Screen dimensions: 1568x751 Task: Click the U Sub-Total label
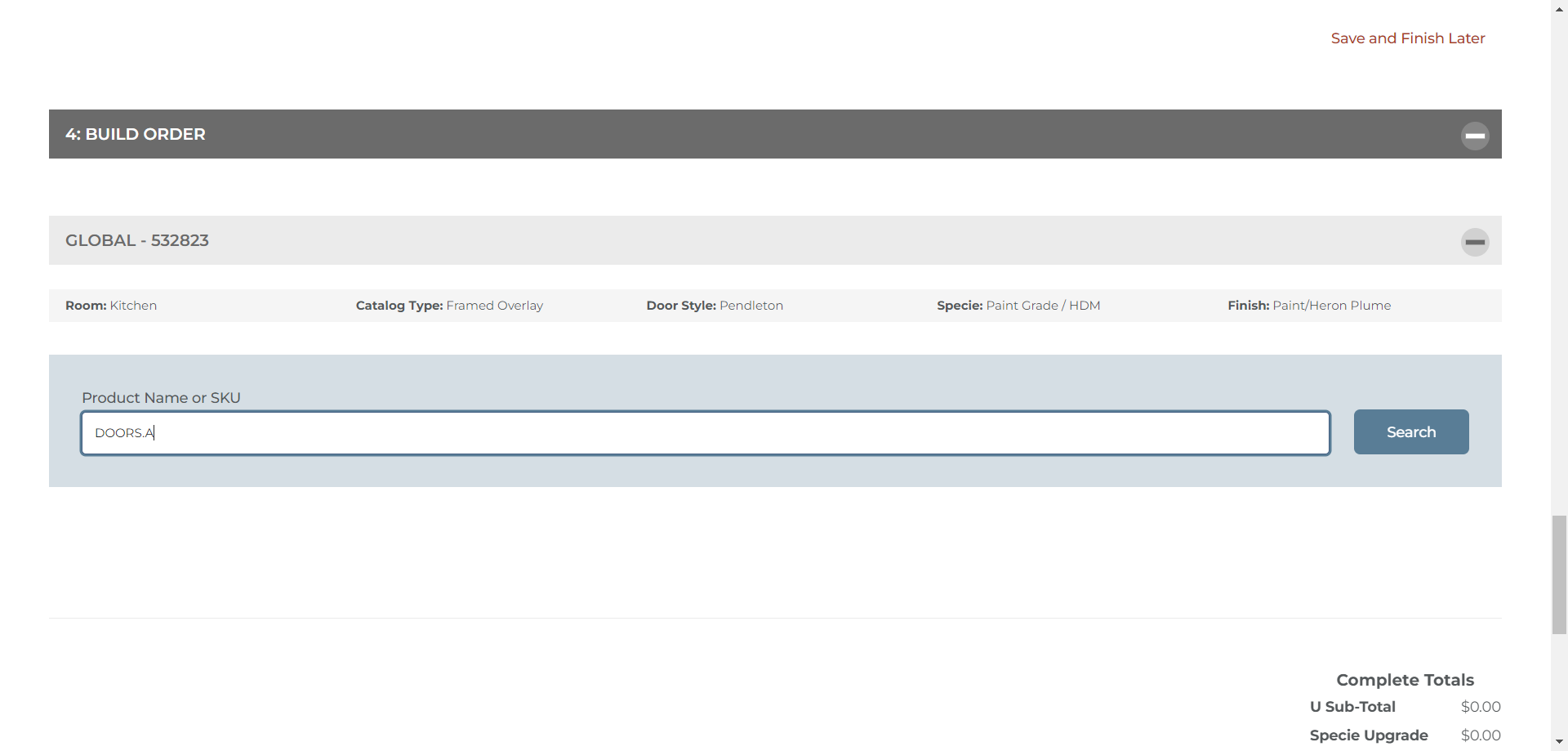point(1352,707)
